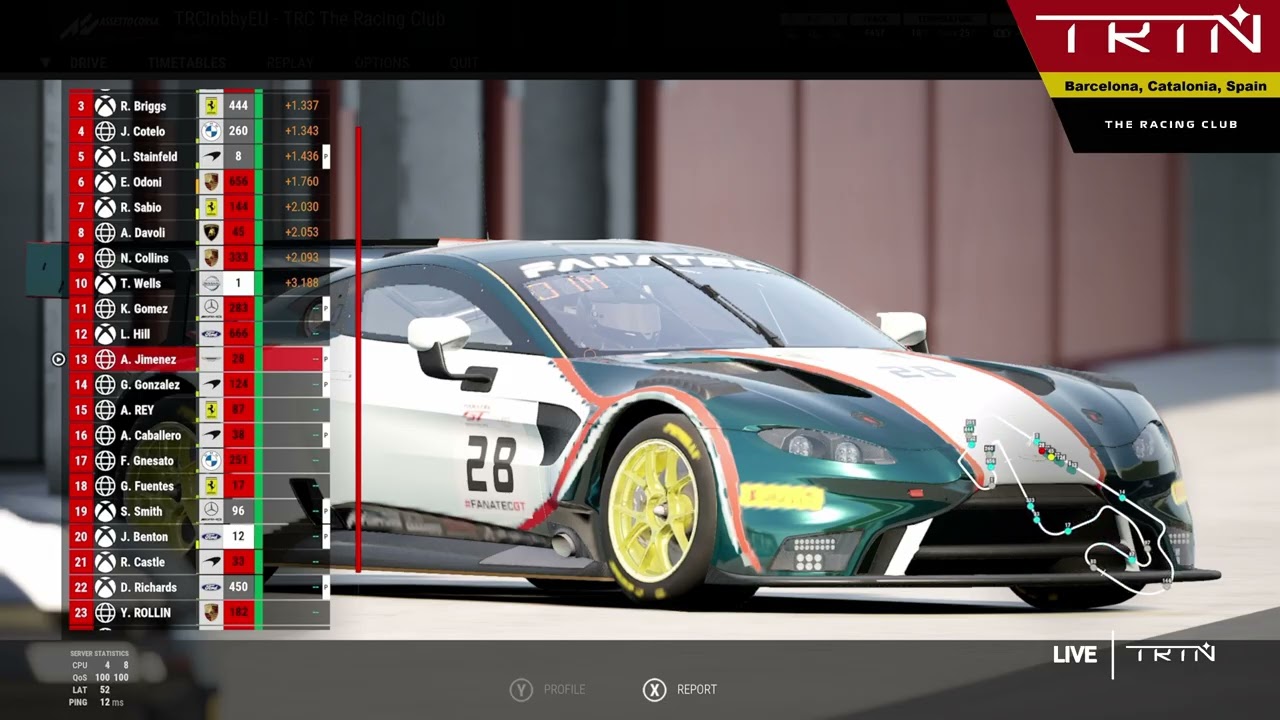The height and width of the screenshot is (720, 1280).
Task: Click the spectate play icon left of row 13
Action: click(58, 360)
